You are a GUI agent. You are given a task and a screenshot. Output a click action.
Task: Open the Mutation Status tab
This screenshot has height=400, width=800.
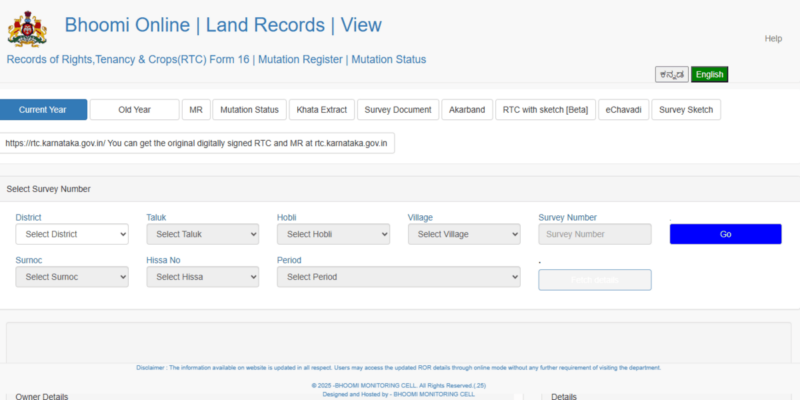249,110
